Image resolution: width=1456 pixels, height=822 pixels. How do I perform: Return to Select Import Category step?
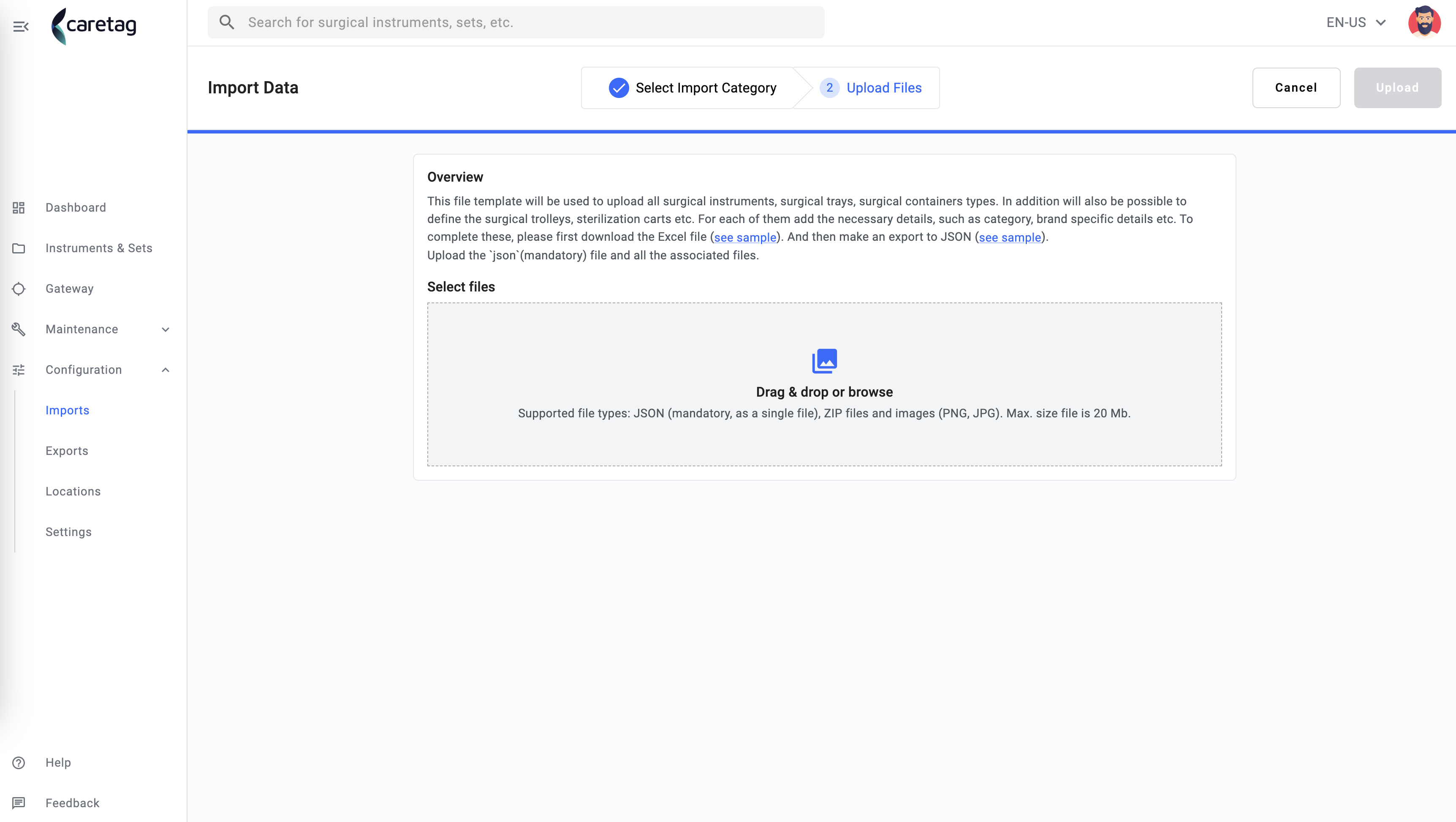click(x=693, y=87)
